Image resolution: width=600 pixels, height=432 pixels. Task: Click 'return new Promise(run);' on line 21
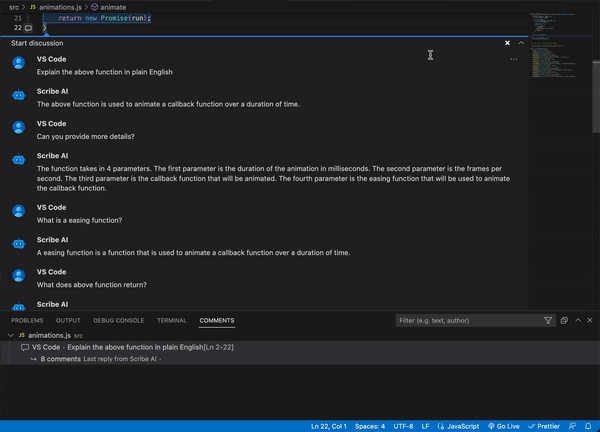104,18
